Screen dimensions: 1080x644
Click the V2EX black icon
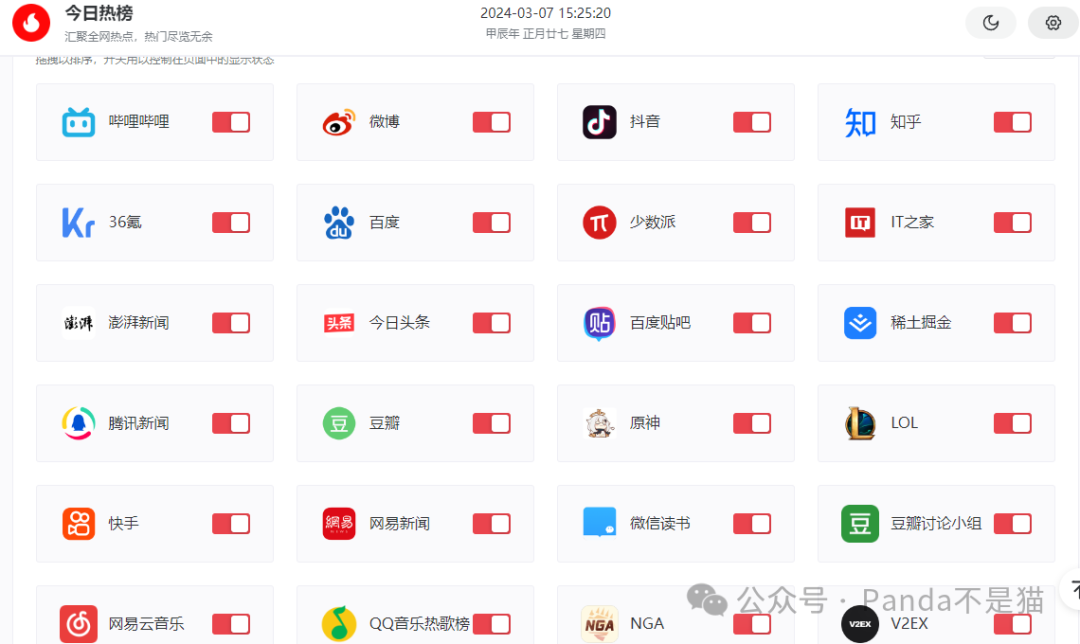point(860,624)
